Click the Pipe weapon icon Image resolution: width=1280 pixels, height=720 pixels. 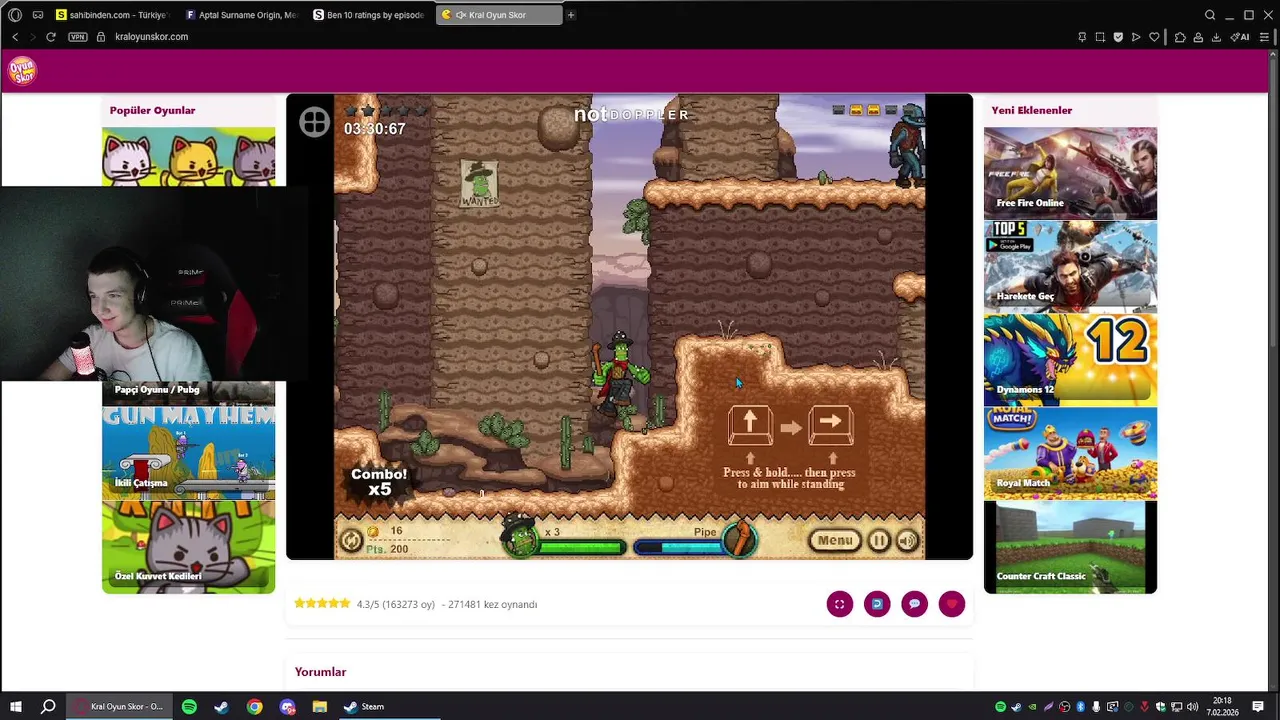742,538
